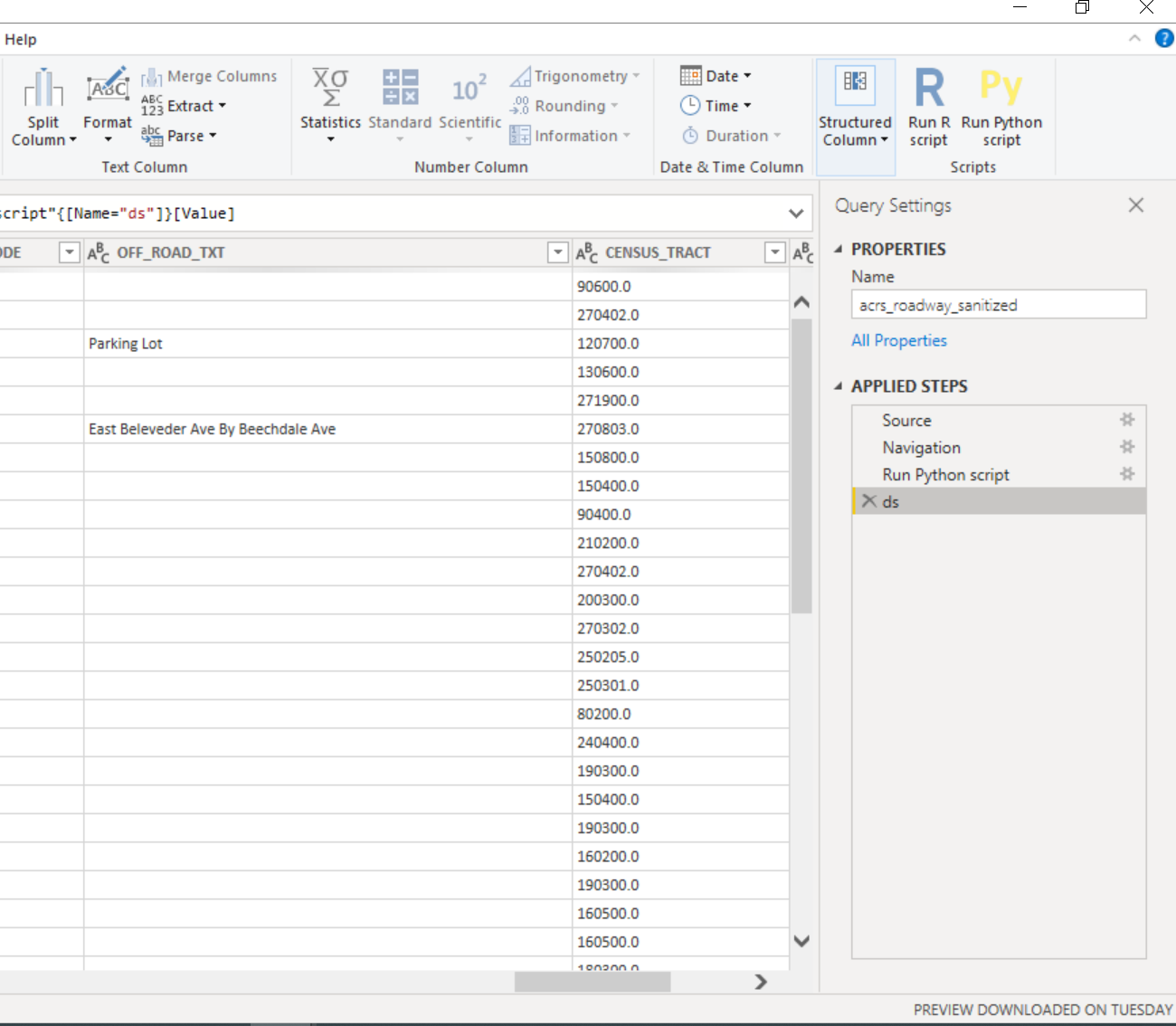Click the 130600.0 cell
1176x1026 pixels.
[680, 372]
